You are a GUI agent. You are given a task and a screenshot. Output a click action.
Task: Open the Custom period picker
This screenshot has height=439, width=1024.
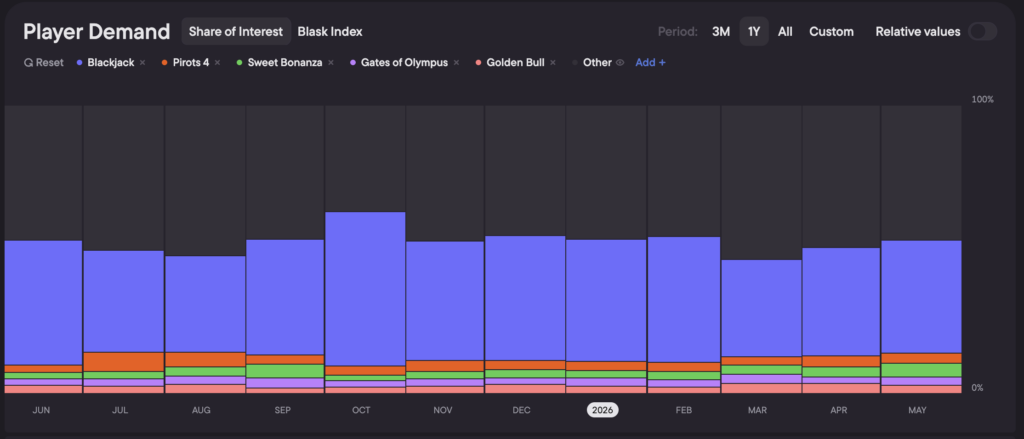(831, 31)
